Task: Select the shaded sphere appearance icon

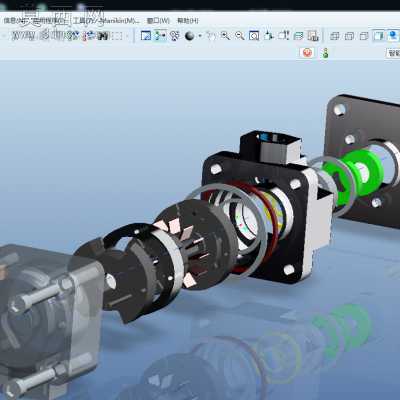Action: pos(189,36)
